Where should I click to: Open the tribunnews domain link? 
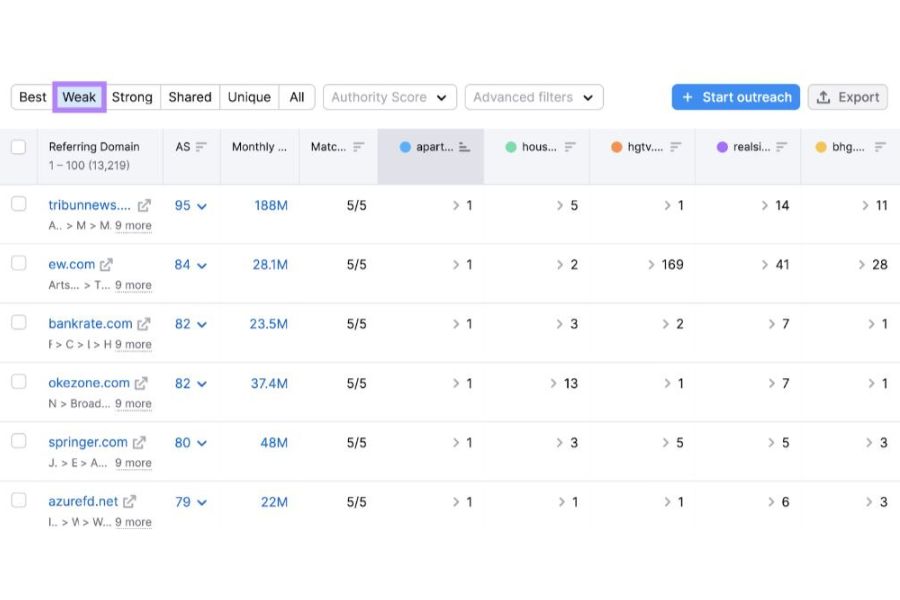(90, 205)
